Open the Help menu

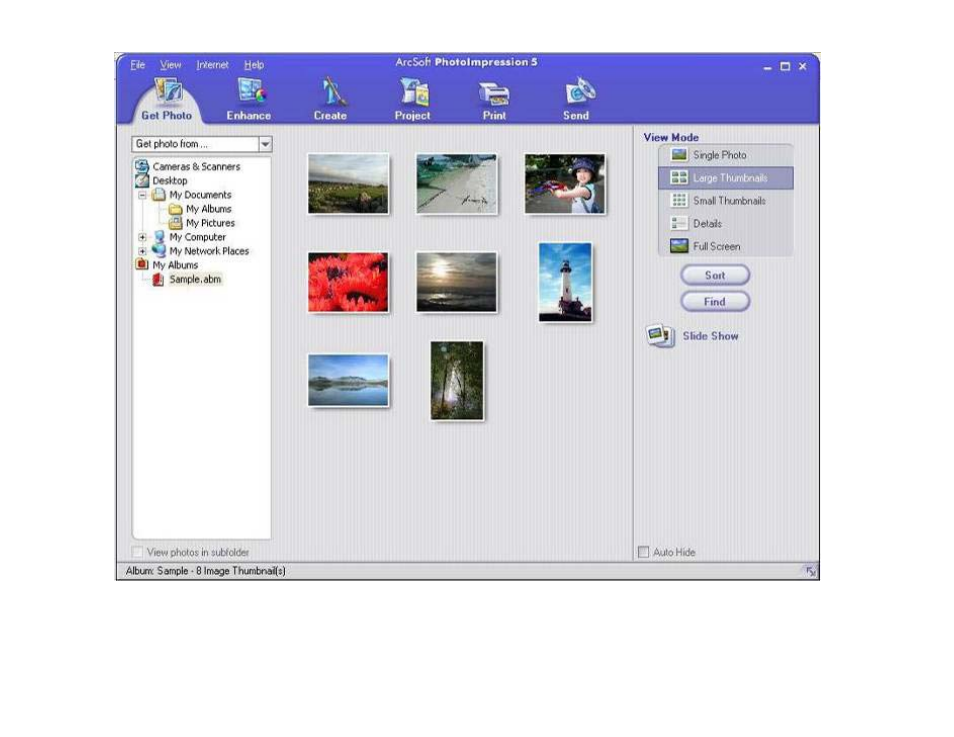[x=254, y=65]
